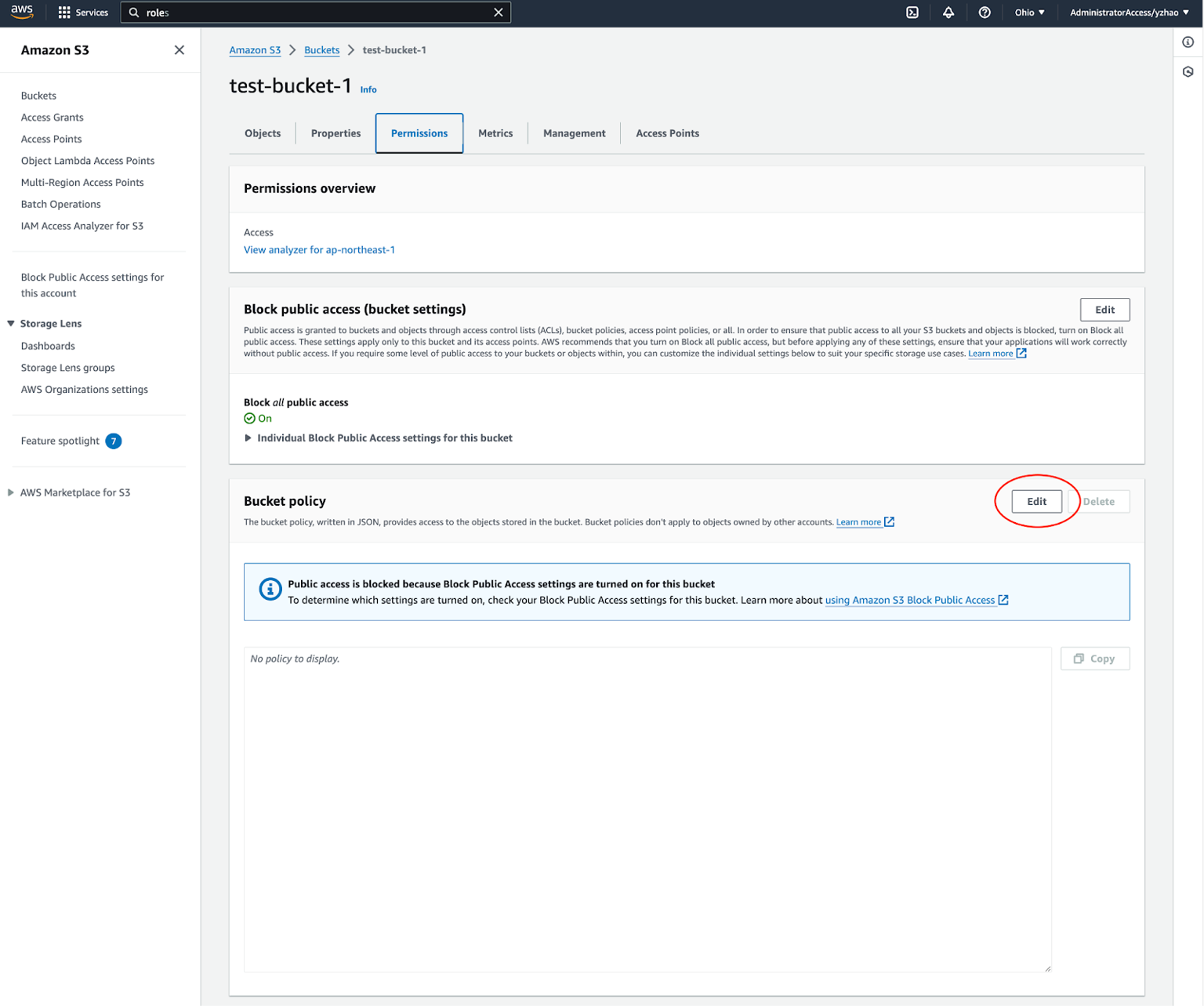The width and height of the screenshot is (1204, 1006).
Task: Open the Ohio region dropdown
Action: (x=1029, y=13)
